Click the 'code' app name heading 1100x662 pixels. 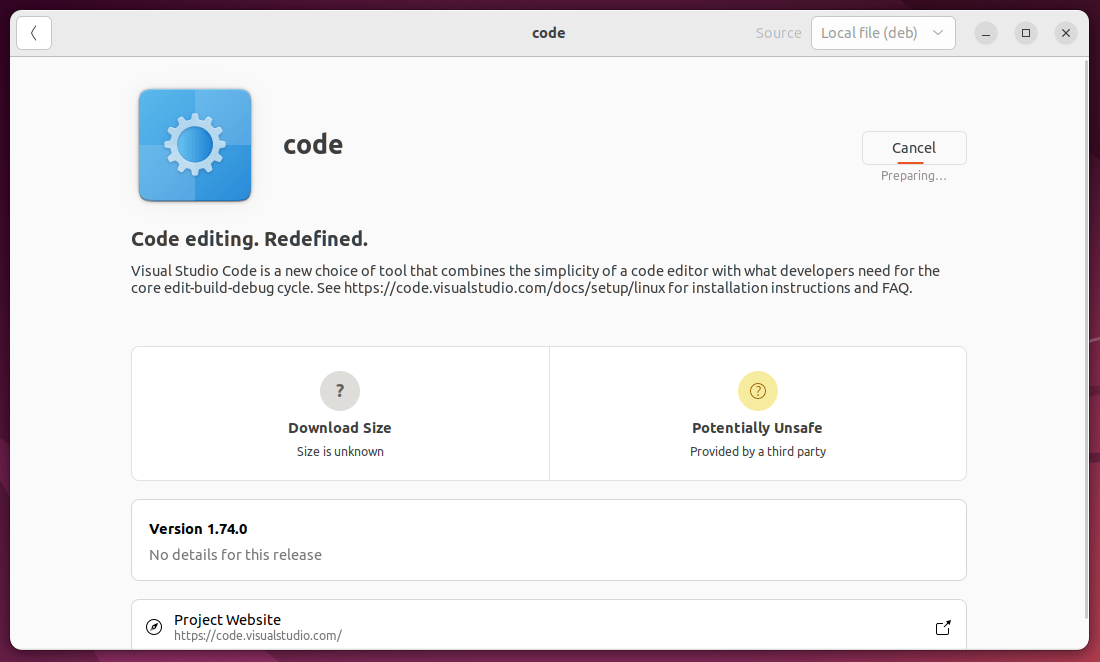[313, 145]
